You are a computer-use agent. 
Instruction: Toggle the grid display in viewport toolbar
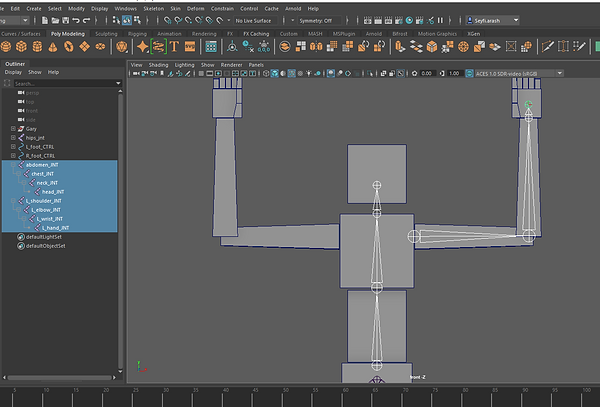[201, 73]
